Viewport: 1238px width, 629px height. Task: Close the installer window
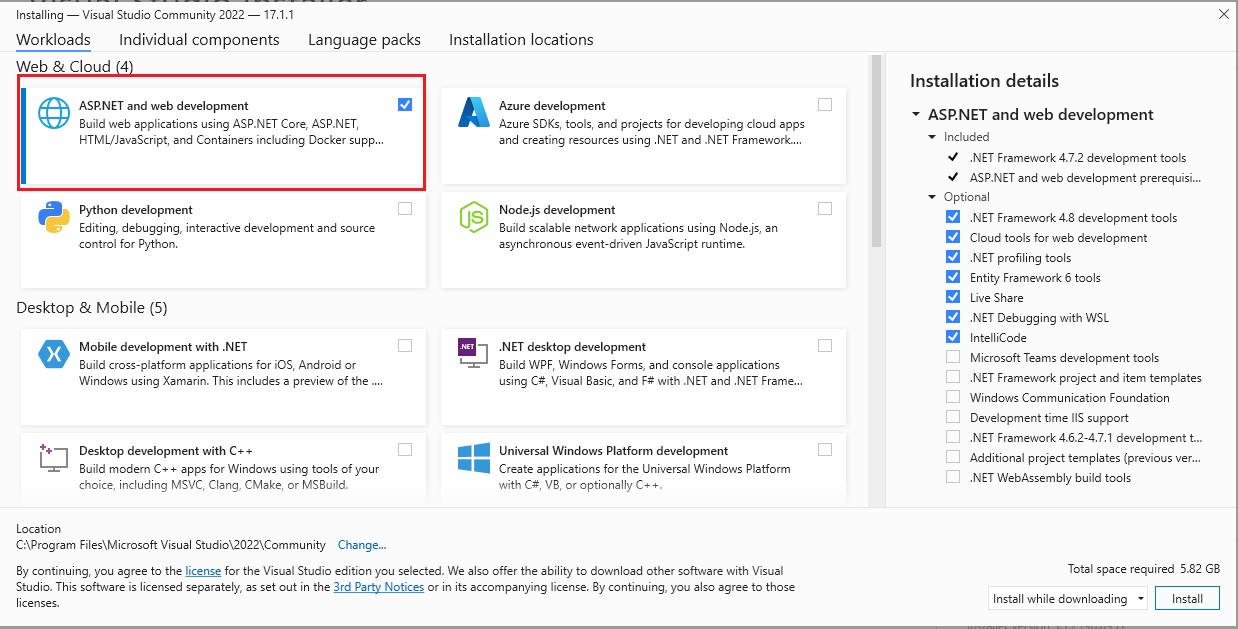[x=1224, y=14]
